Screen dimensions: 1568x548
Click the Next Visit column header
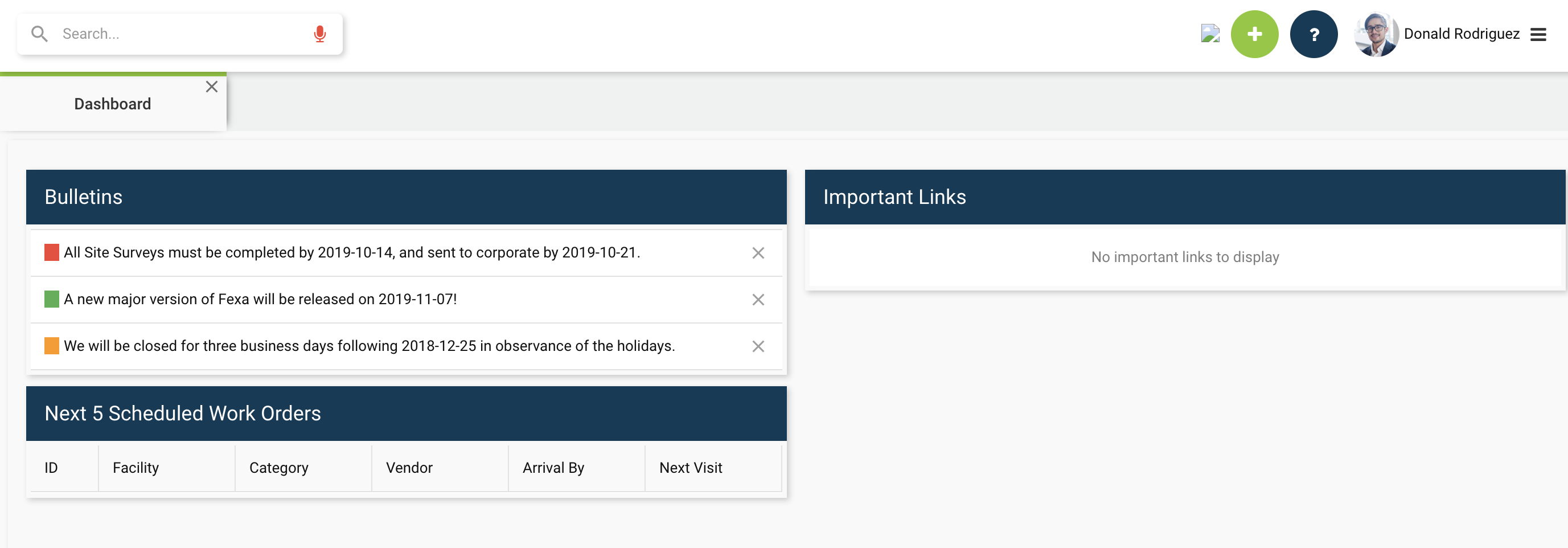point(690,468)
